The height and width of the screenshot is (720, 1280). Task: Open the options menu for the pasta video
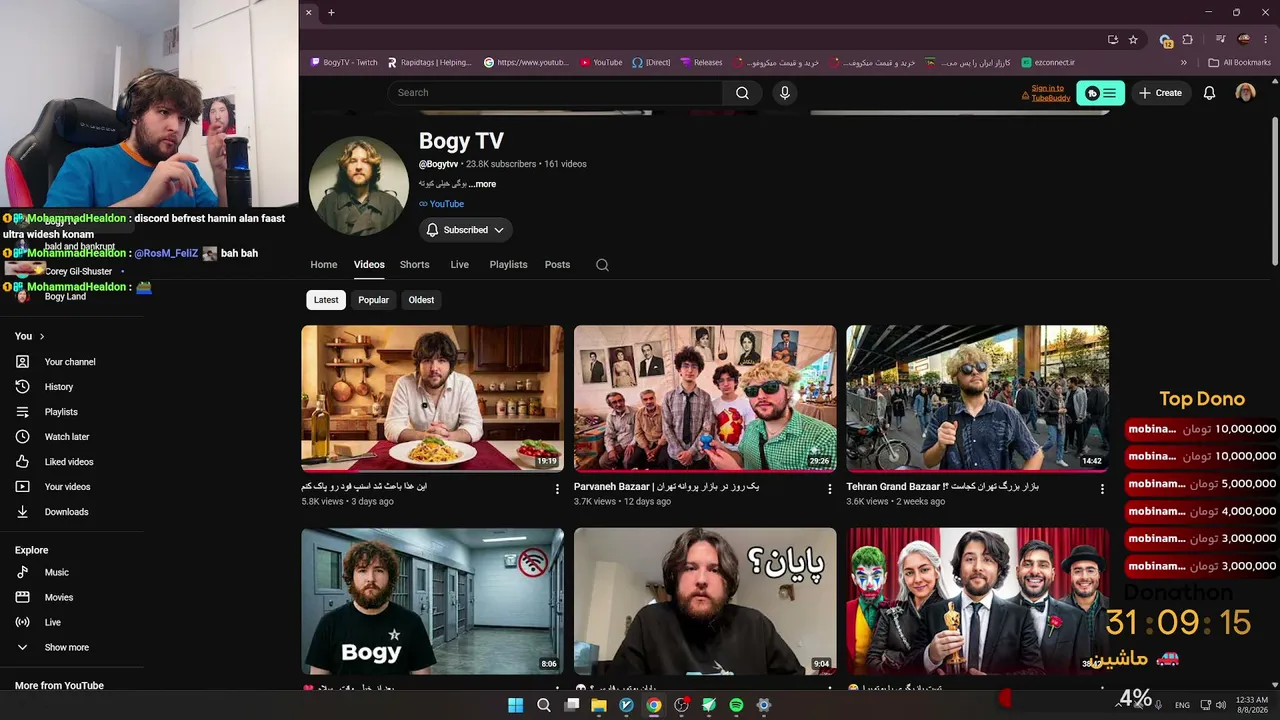click(558, 489)
